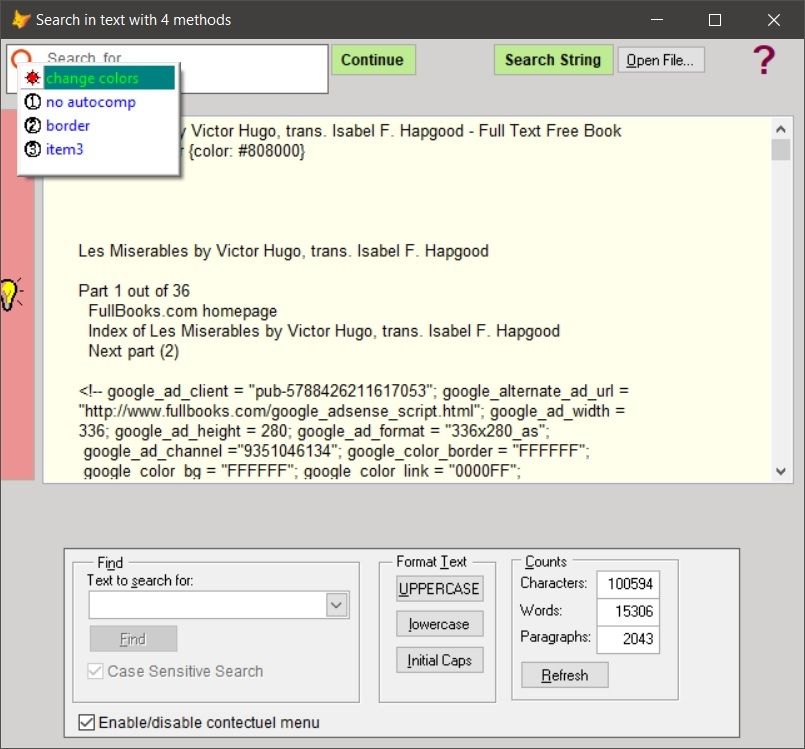Convert text with the UPPERCASE button
Image resolution: width=805 pixels, height=749 pixels.
point(439,588)
